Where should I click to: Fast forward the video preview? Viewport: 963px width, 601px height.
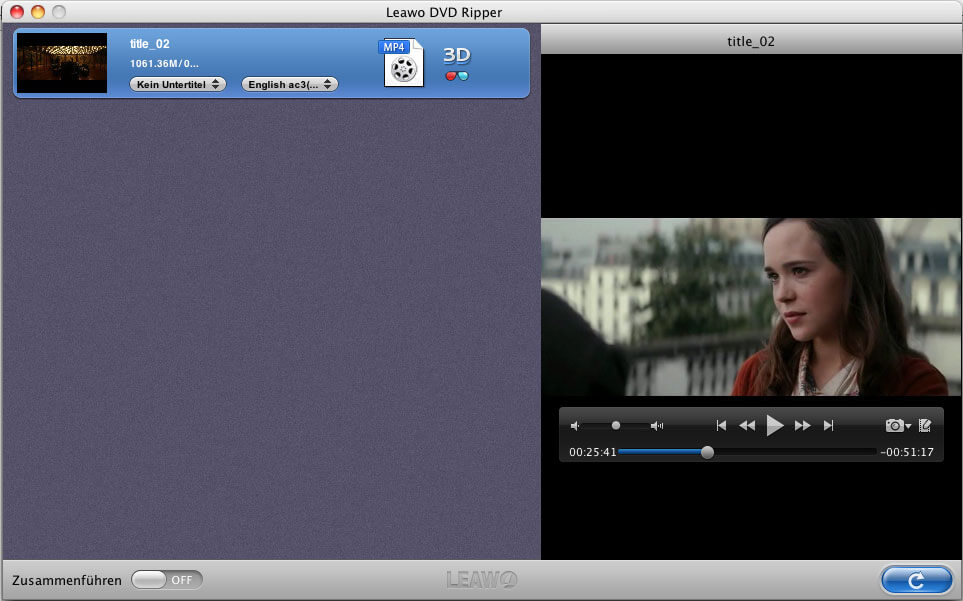[802, 425]
